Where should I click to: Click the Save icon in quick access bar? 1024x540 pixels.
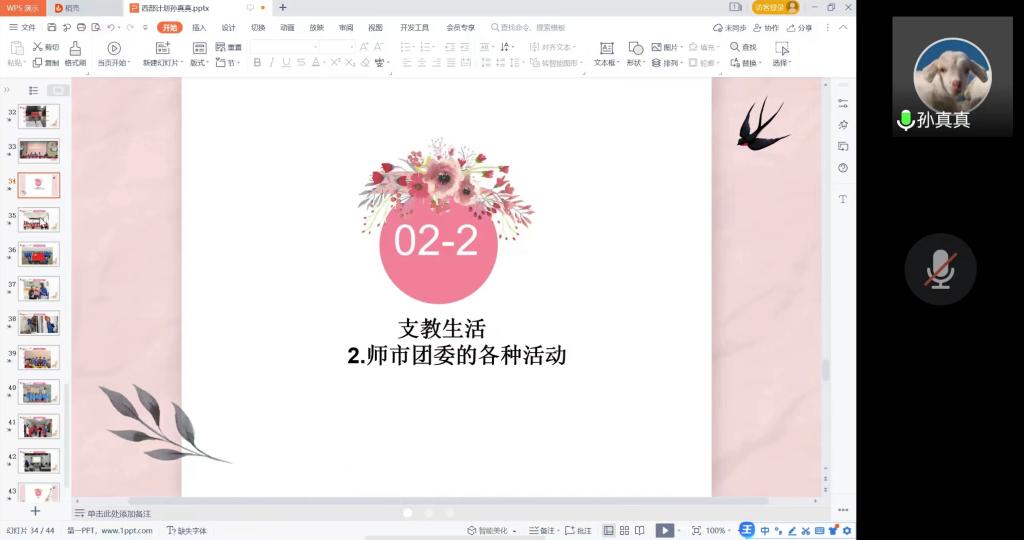click(x=48, y=27)
